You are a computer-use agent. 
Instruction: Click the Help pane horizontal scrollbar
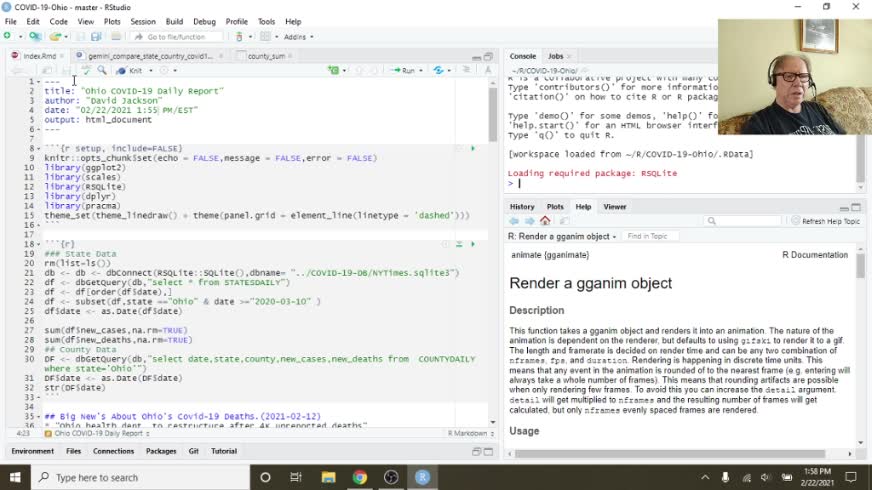pyautogui.click(x=670, y=454)
